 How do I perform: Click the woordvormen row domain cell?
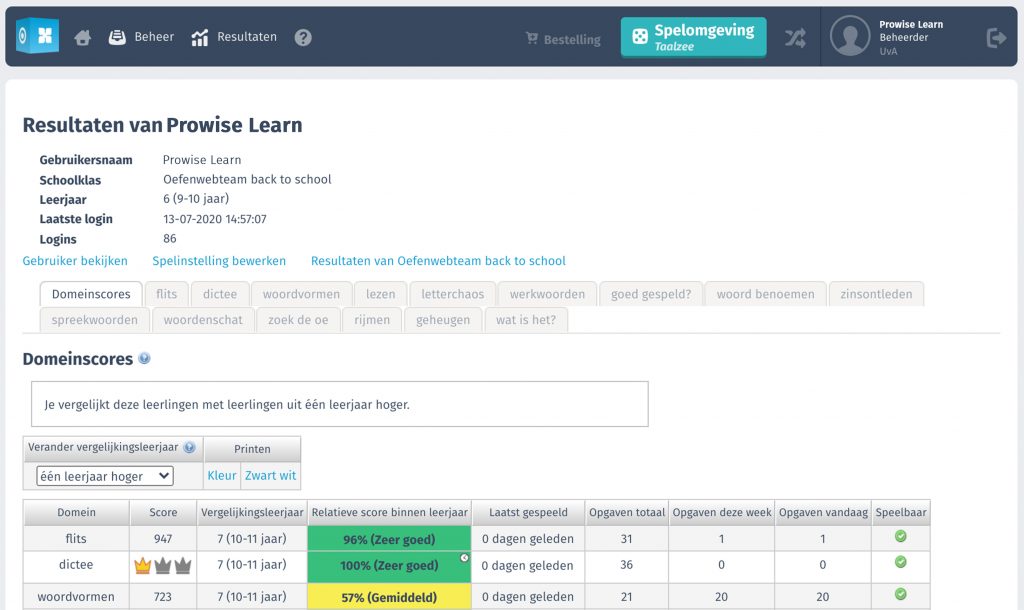[x=76, y=597]
